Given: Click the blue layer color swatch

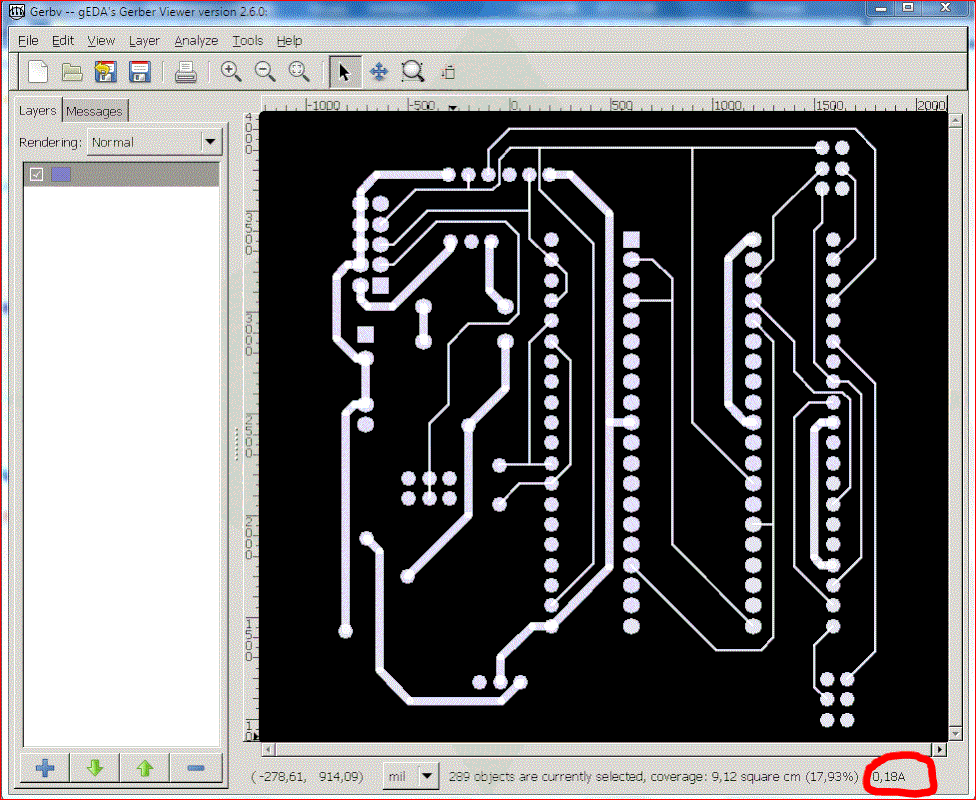Looking at the screenshot, I should click(x=61, y=174).
